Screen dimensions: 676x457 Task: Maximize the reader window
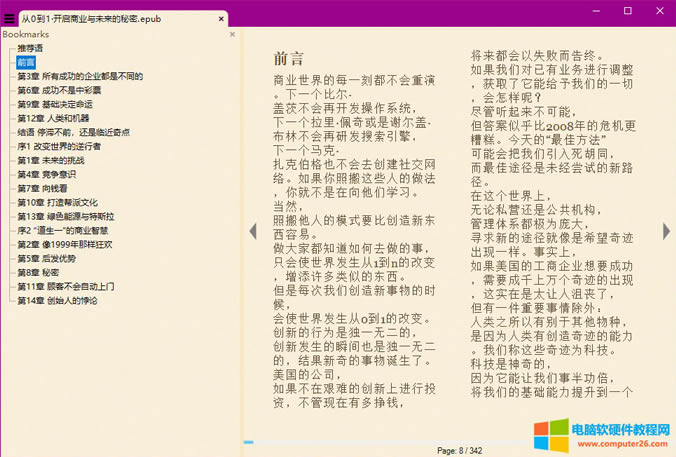click(x=627, y=10)
